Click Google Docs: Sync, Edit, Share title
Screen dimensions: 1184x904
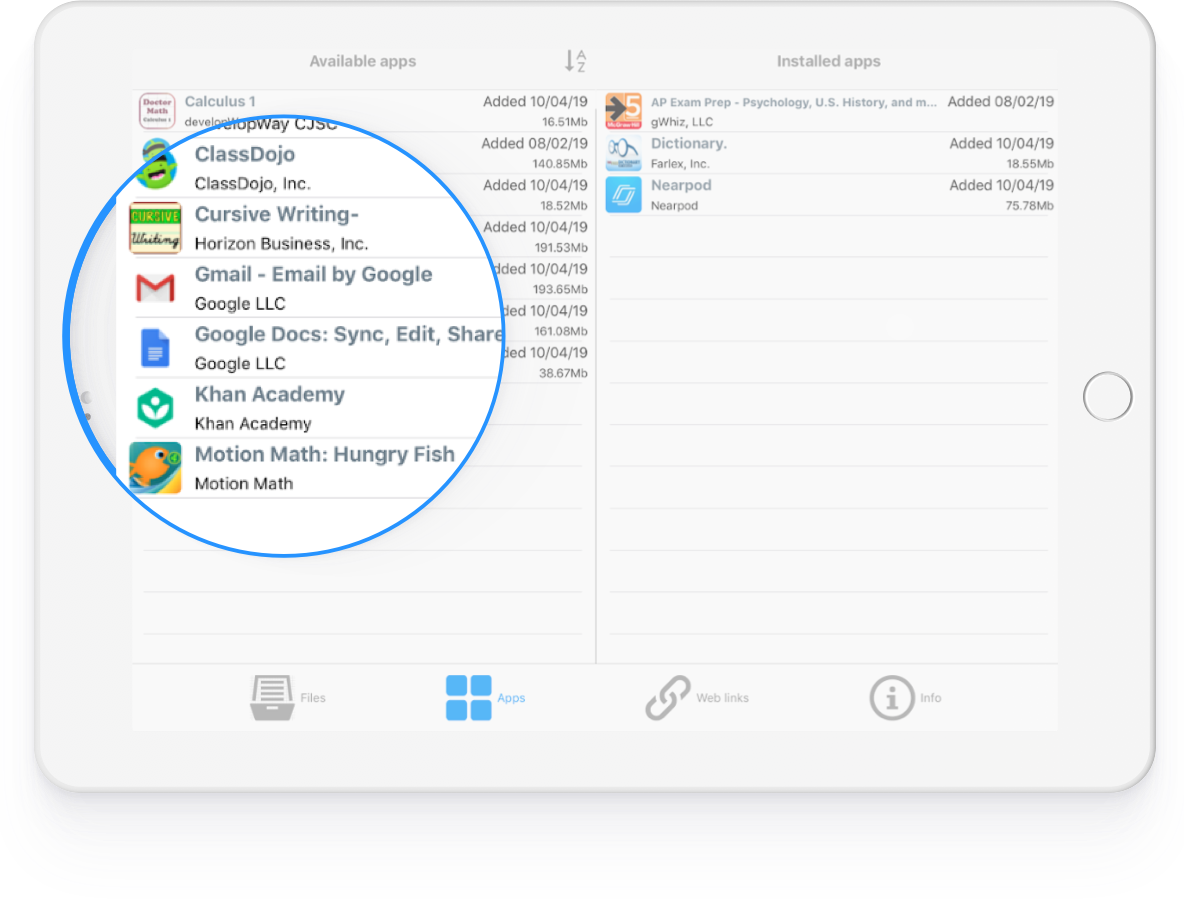click(349, 334)
